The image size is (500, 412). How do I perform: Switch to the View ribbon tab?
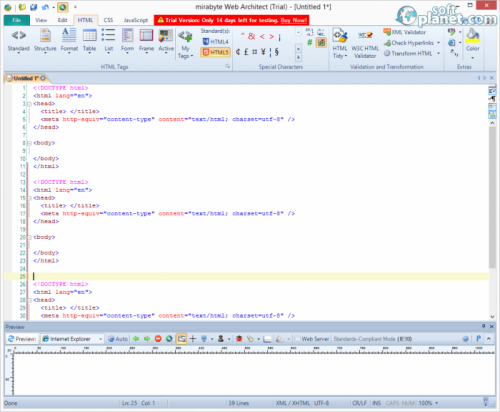pos(41,20)
